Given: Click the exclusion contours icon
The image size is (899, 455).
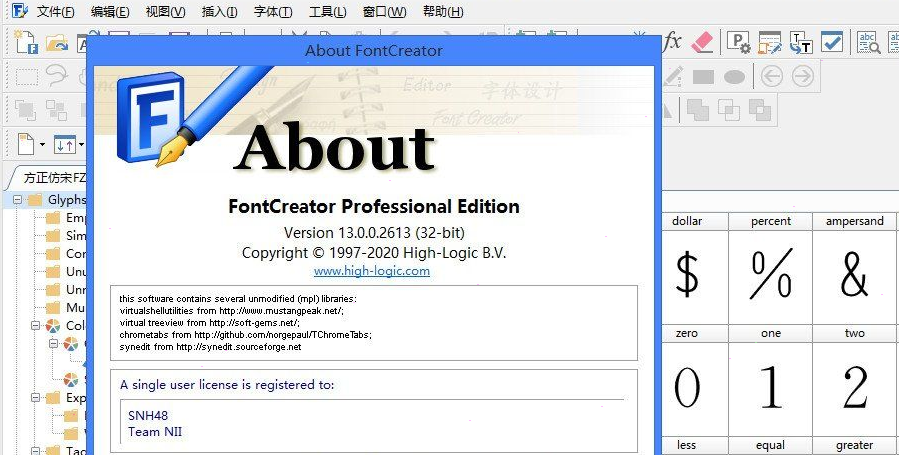Looking at the screenshot, I should click(x=760, y=110).
